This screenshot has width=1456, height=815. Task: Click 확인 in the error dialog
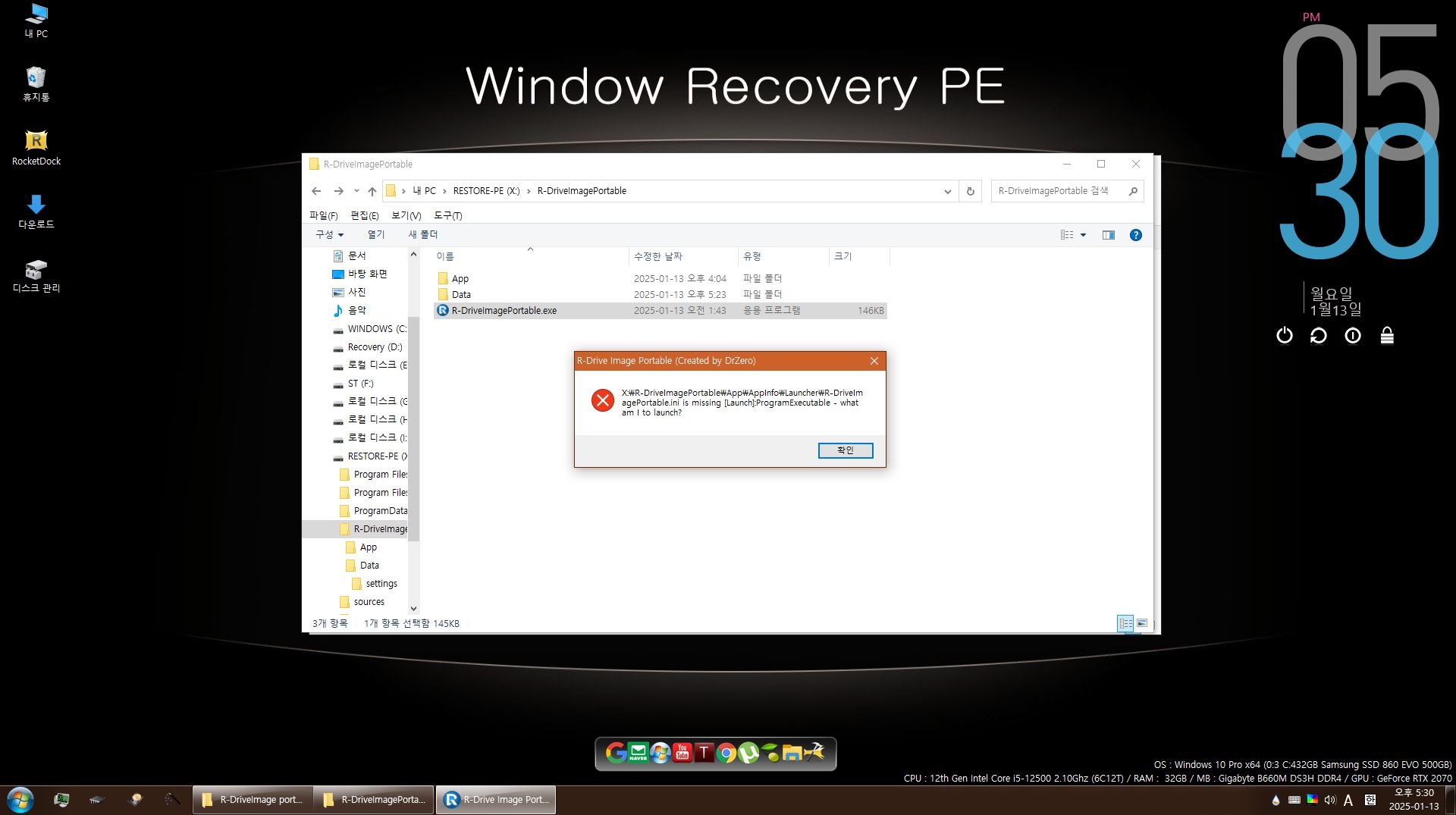pos(846,450)
